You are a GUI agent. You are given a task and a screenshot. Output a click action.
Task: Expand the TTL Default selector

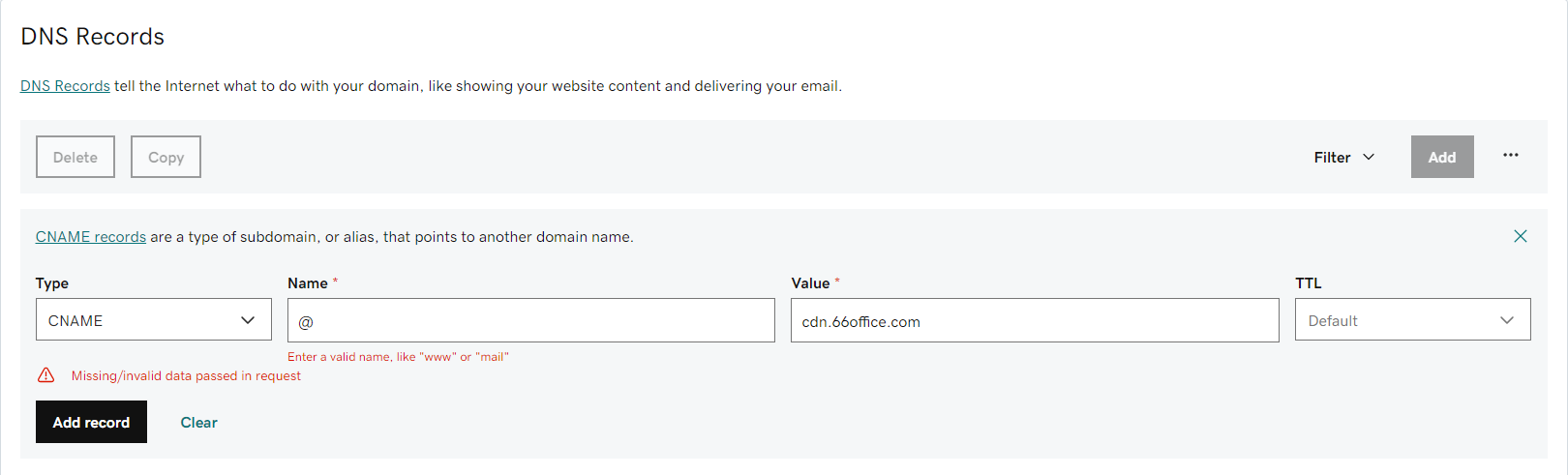point(1412,319)
